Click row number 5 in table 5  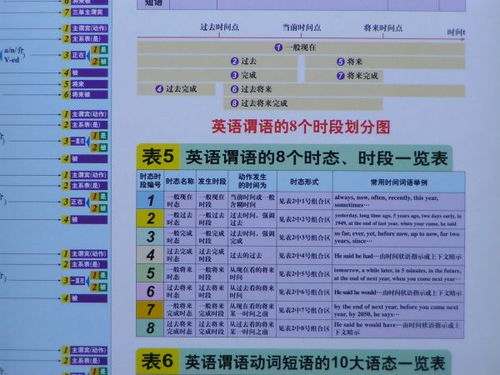(150, 273)
